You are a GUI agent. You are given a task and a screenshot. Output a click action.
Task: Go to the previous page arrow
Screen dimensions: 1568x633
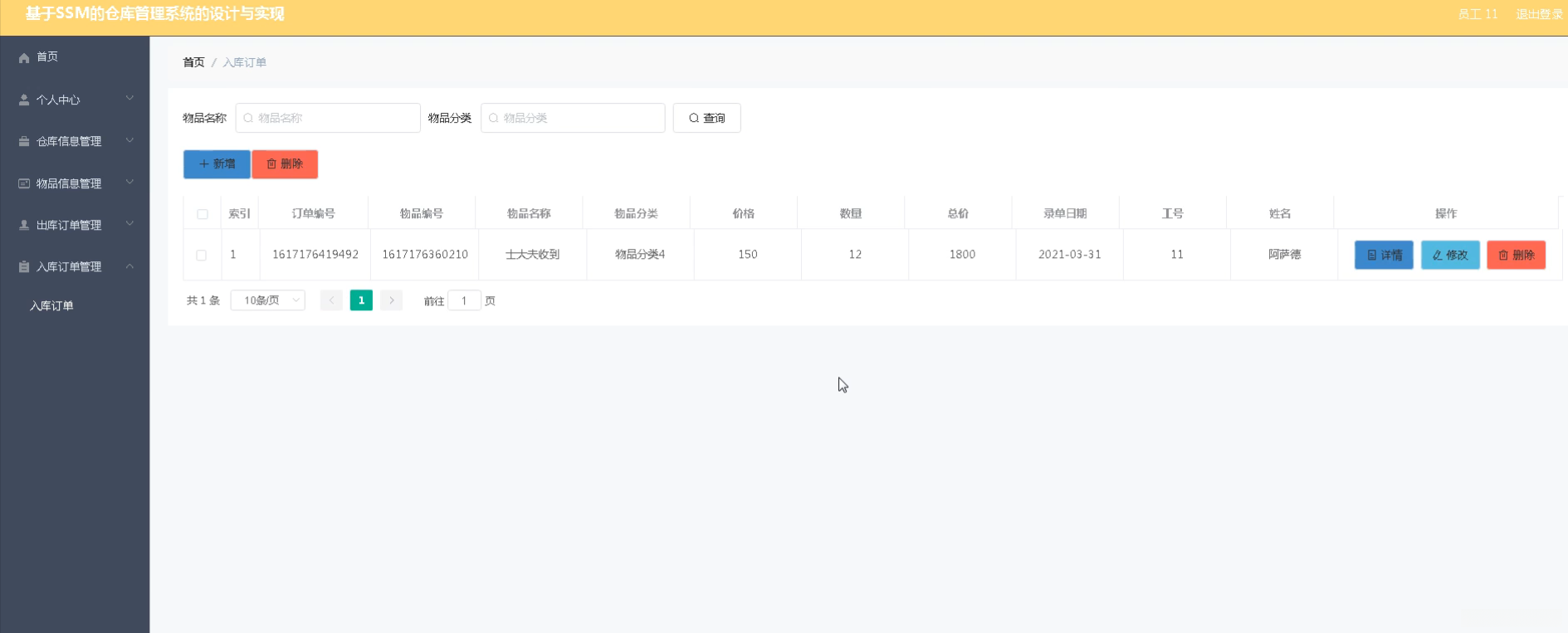point(331,300)
